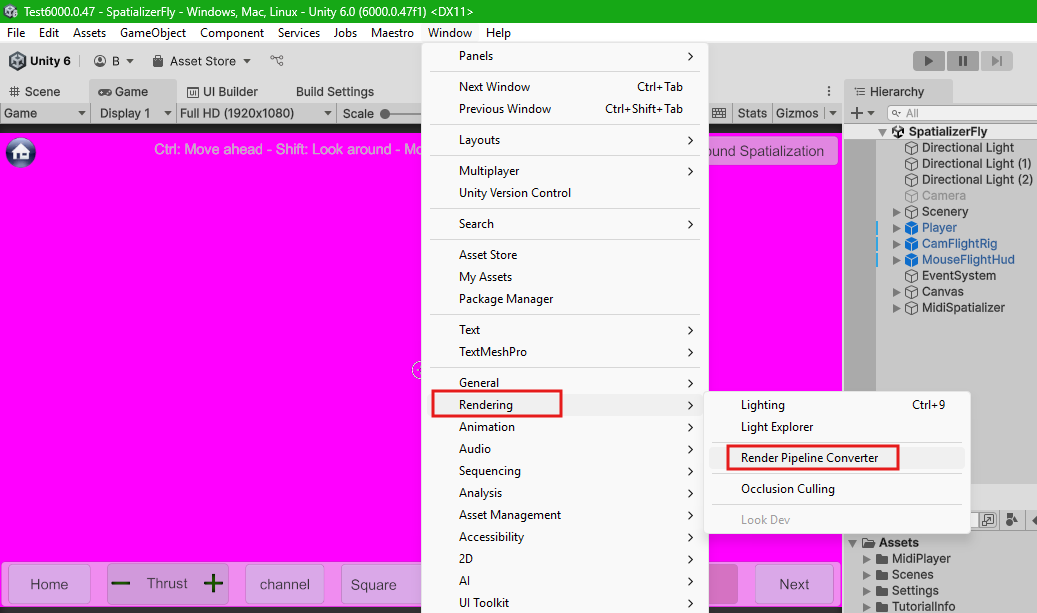Click the Square button
Screen dimensions: 1037x613
point(374,584)
